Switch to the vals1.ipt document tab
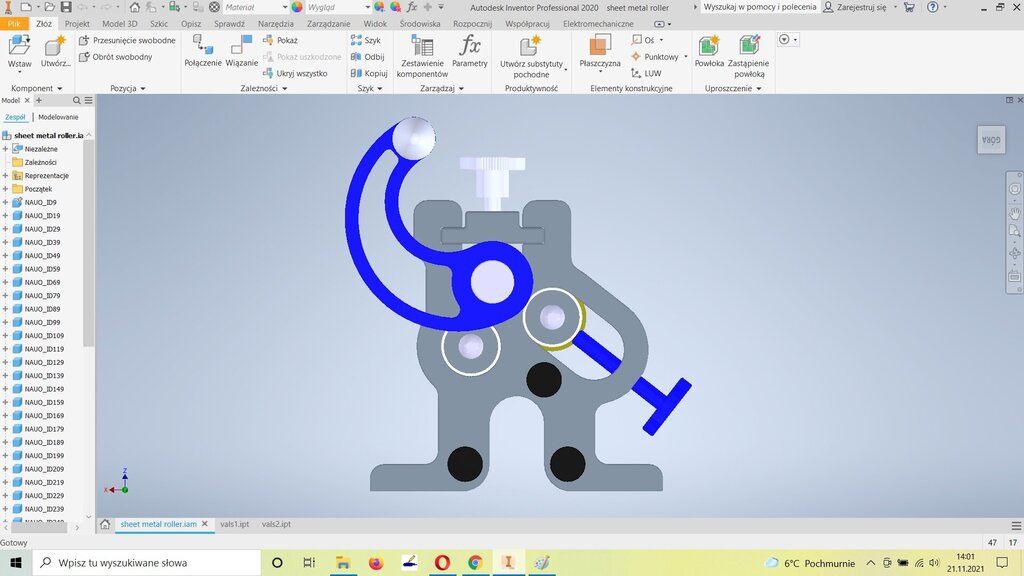The width and height of the screenshot is (1024, 576). [x=234, y=524]
